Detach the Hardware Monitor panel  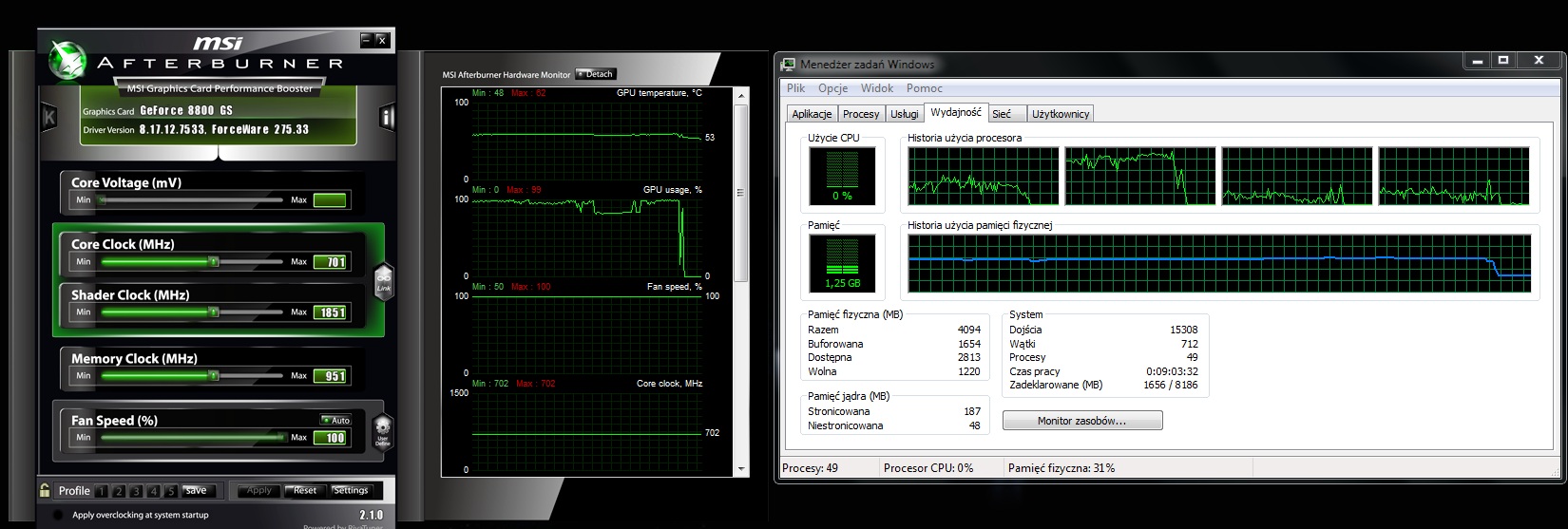pyautogui.click(x=596, y=74)
